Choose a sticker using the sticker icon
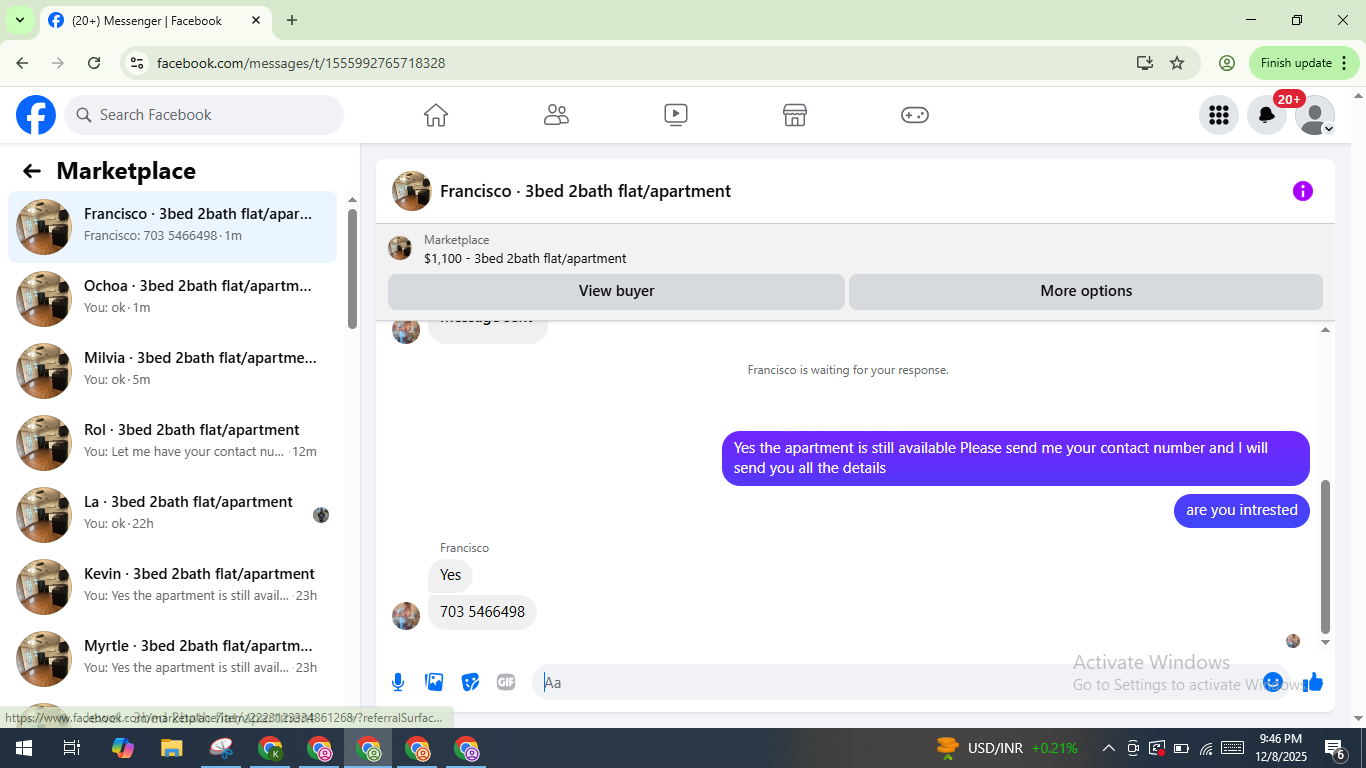 (x=470, y=682)
